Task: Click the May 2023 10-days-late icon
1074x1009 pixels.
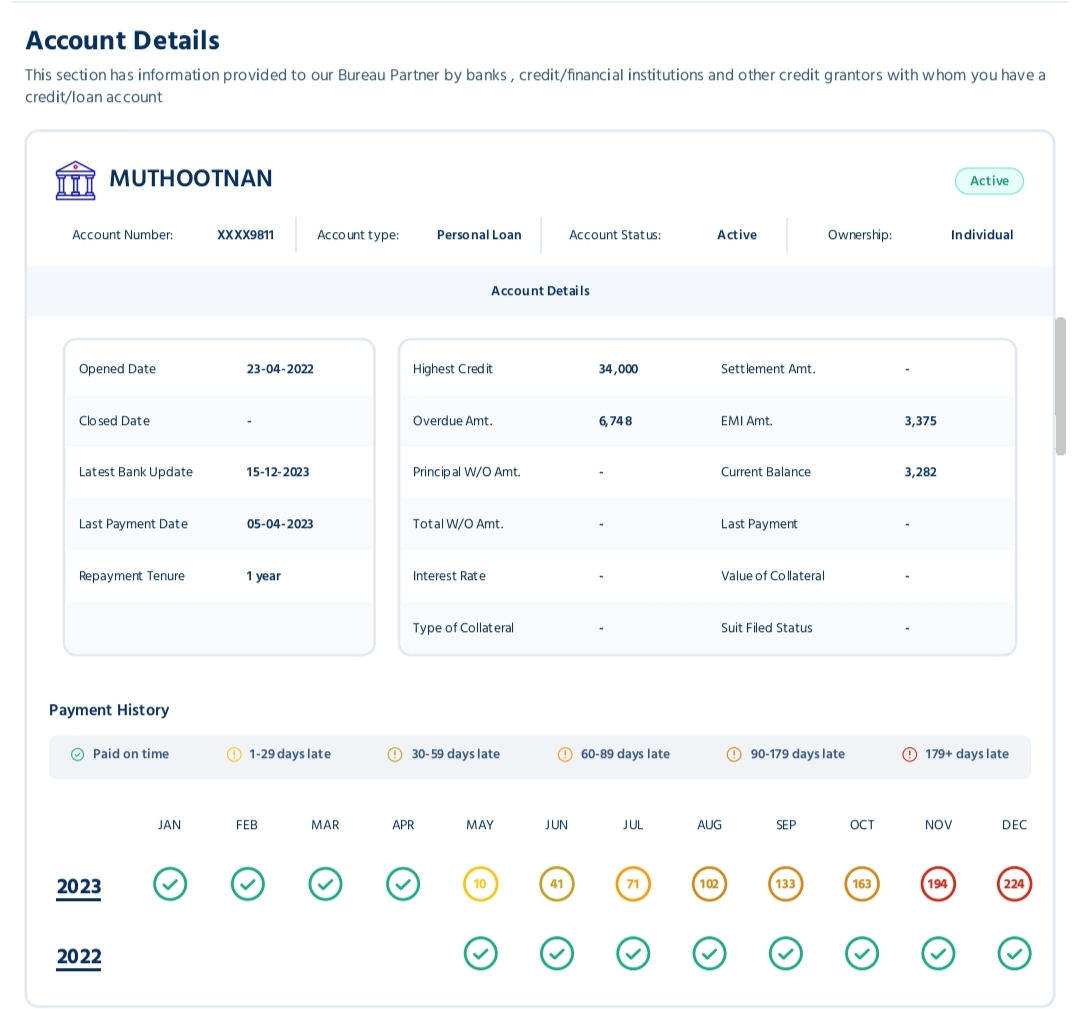Action: 480,884
